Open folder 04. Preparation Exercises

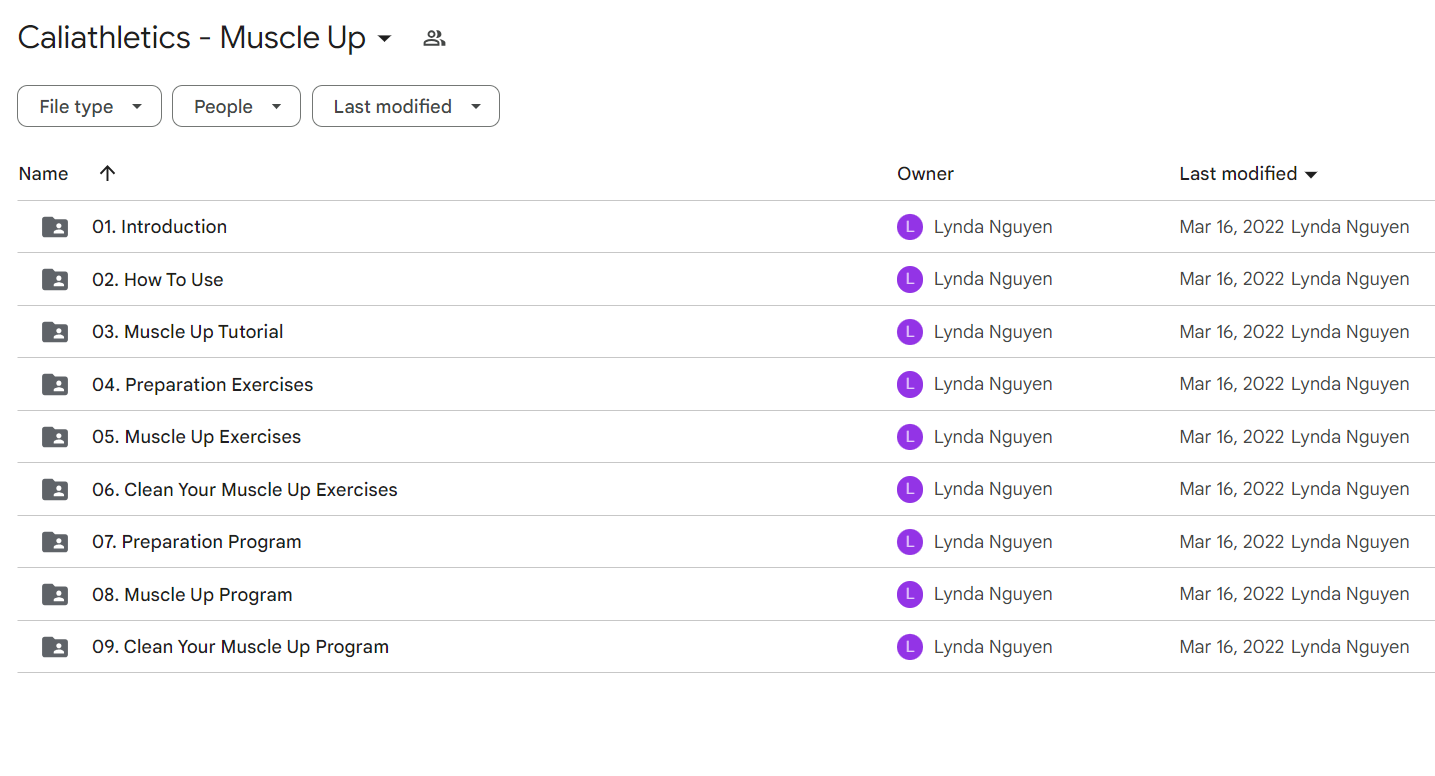[203, 384]
